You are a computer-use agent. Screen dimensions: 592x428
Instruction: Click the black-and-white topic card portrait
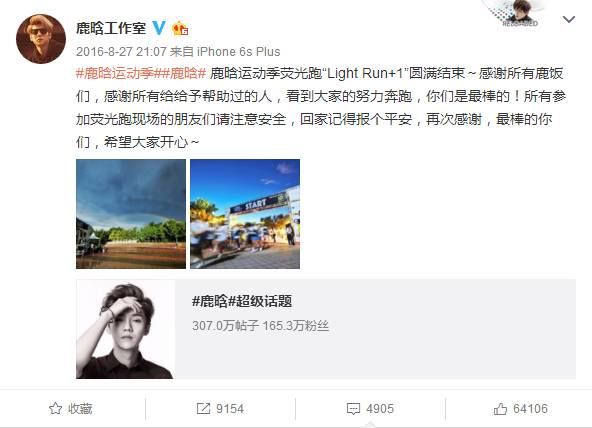(x=125, y=329)
